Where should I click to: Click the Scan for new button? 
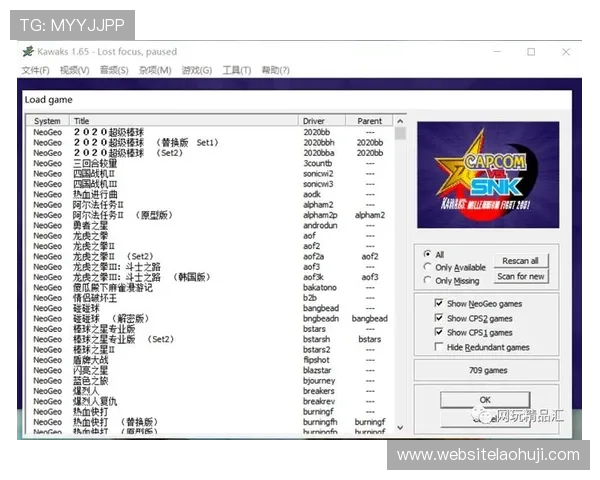click(520, 276)
